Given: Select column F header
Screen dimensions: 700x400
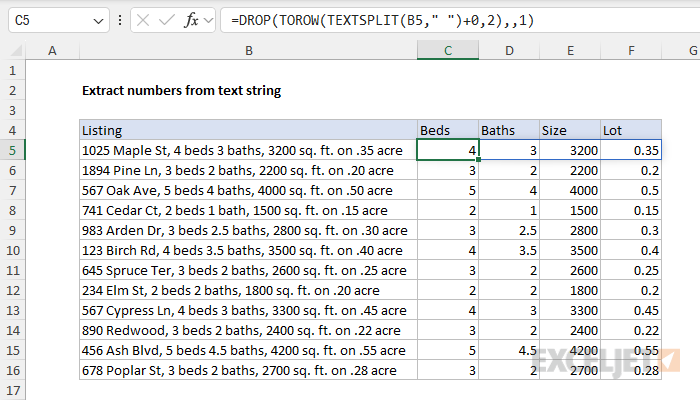Looking at the screenshot, I should click(x=631, y=50).
